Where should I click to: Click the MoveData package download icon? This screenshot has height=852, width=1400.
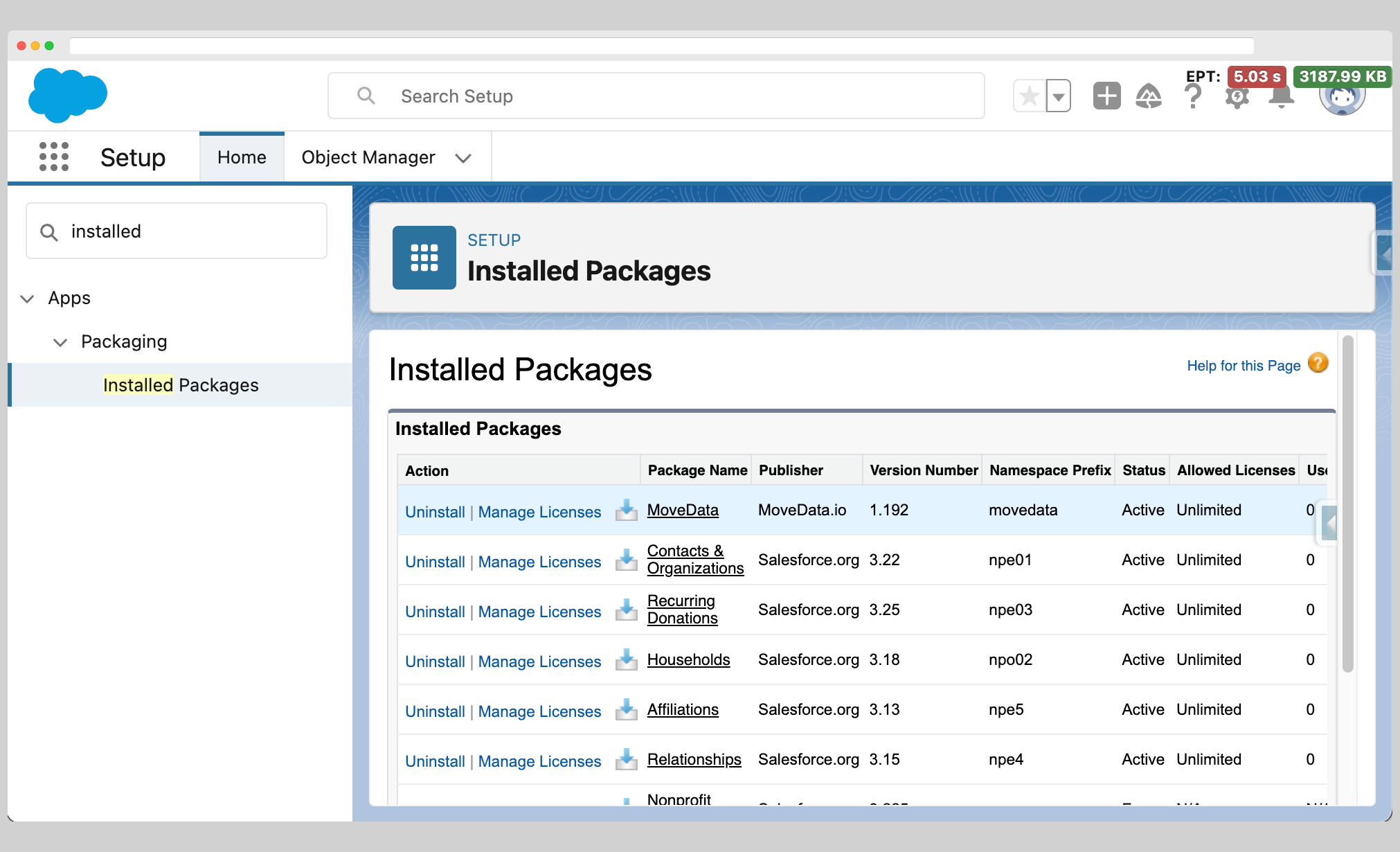tap(626, 511)
